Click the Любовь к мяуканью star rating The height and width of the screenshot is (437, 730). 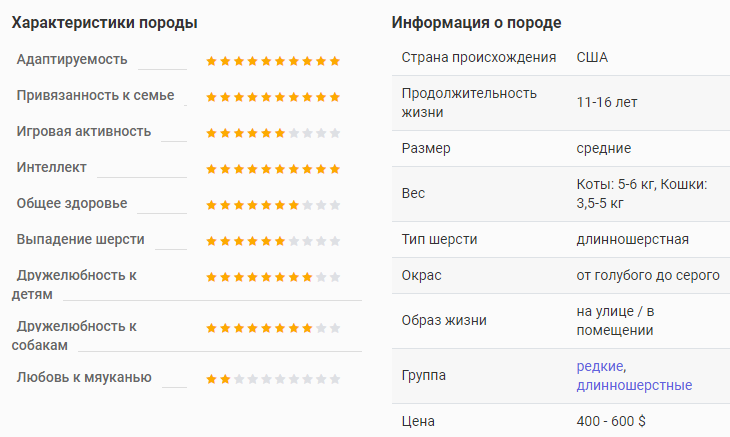tap(273, 379)
